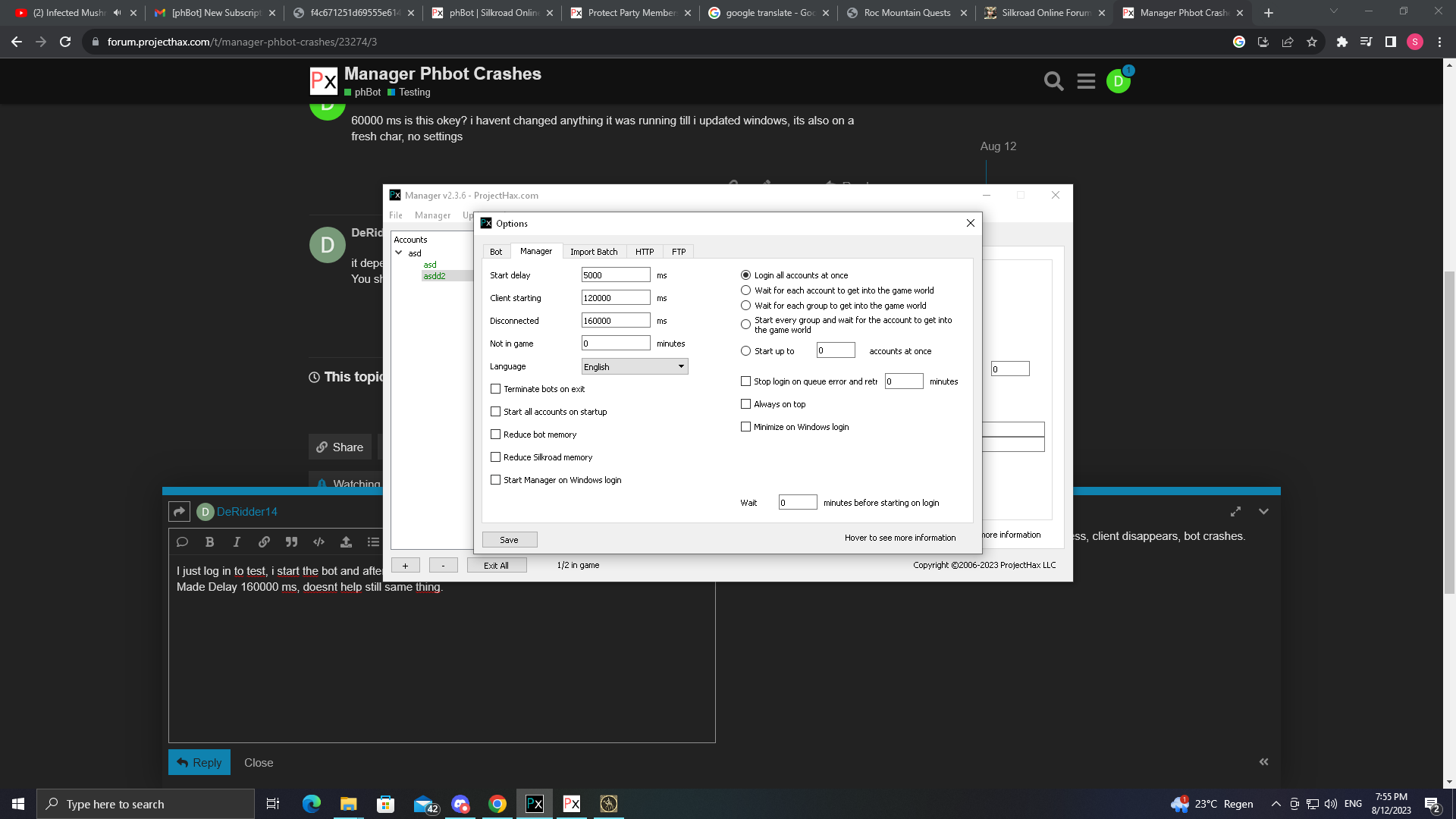The width and height of the screenshot is (1456, 819).
Task: Open the Language dropdown set to English
Action: [635, 366]
